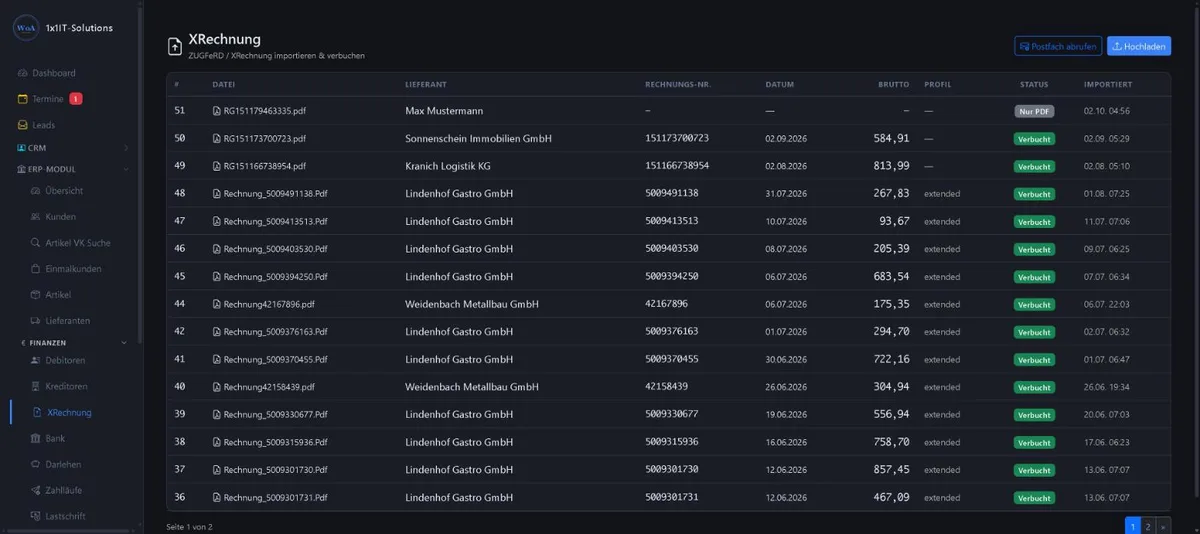Click the file icon of Rechnung42167896.pdf
The width and height of the screenshot is (1200, 534).
click(217, 304)
